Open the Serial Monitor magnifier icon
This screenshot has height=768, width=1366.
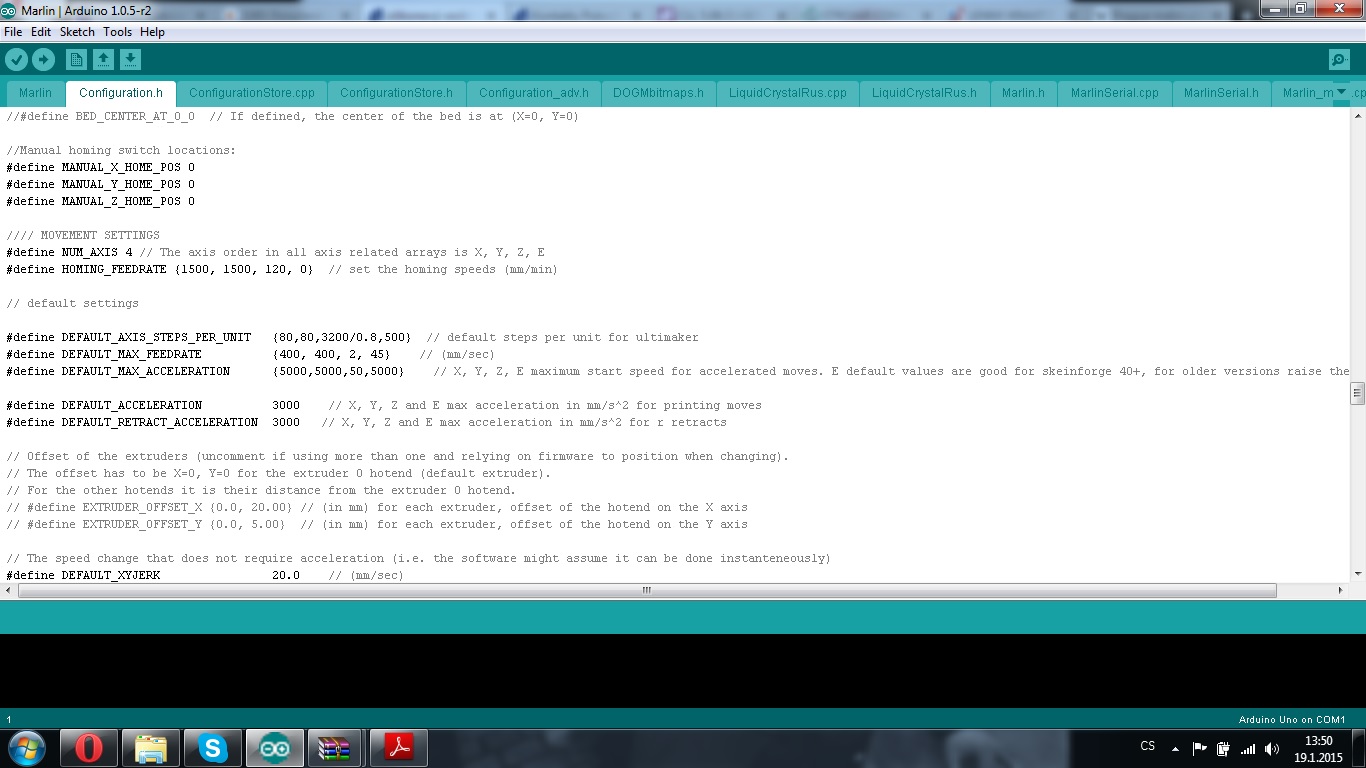[1339, 60]
